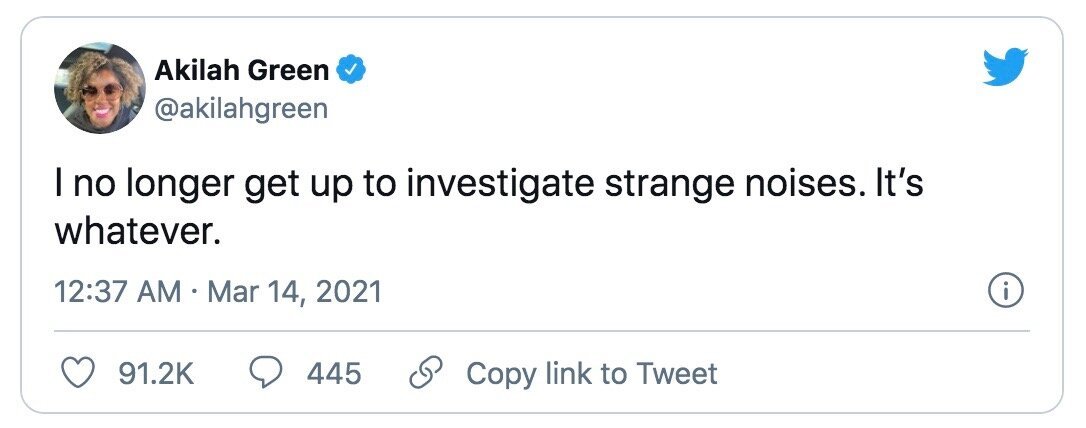Click the chain link icon
The height and width of the screenshot is (428, 1086).
(425, 374)
